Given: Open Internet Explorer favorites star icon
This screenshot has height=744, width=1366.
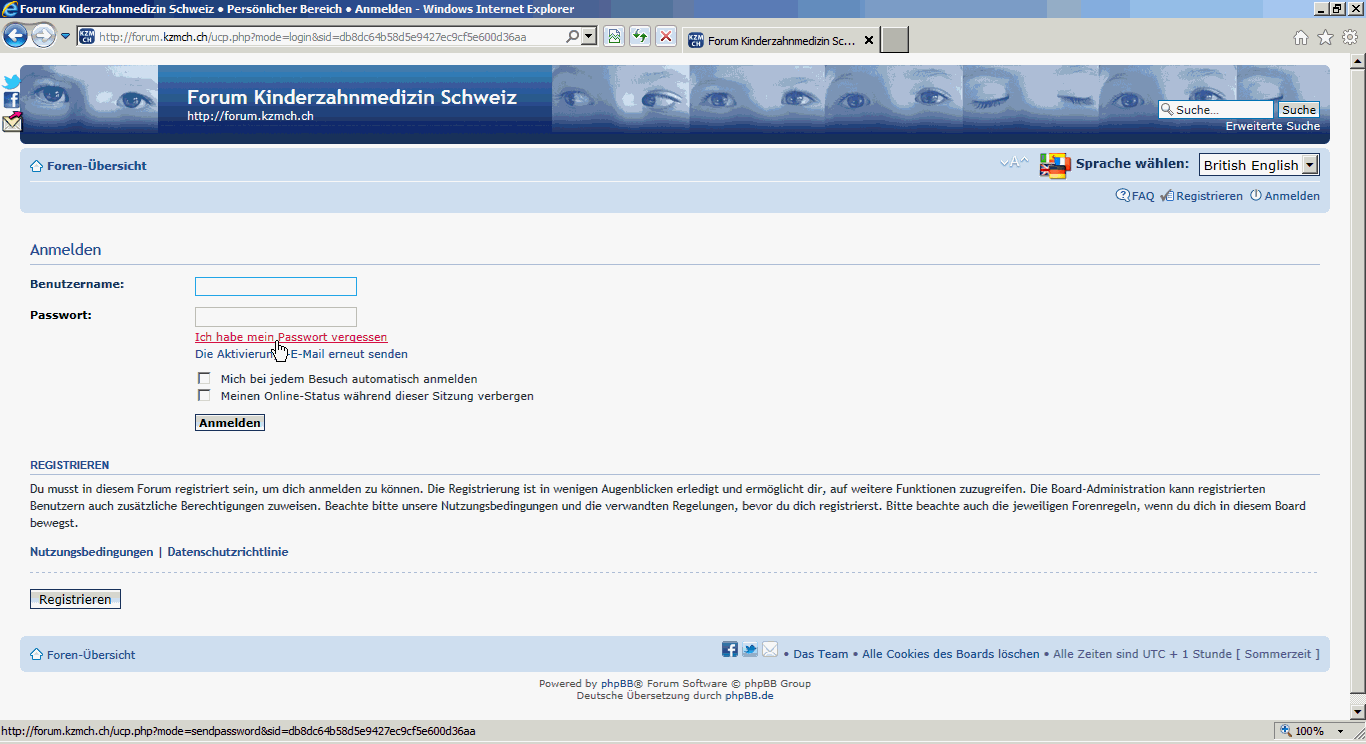Looking at the screenshot, I should (1325, 38).
